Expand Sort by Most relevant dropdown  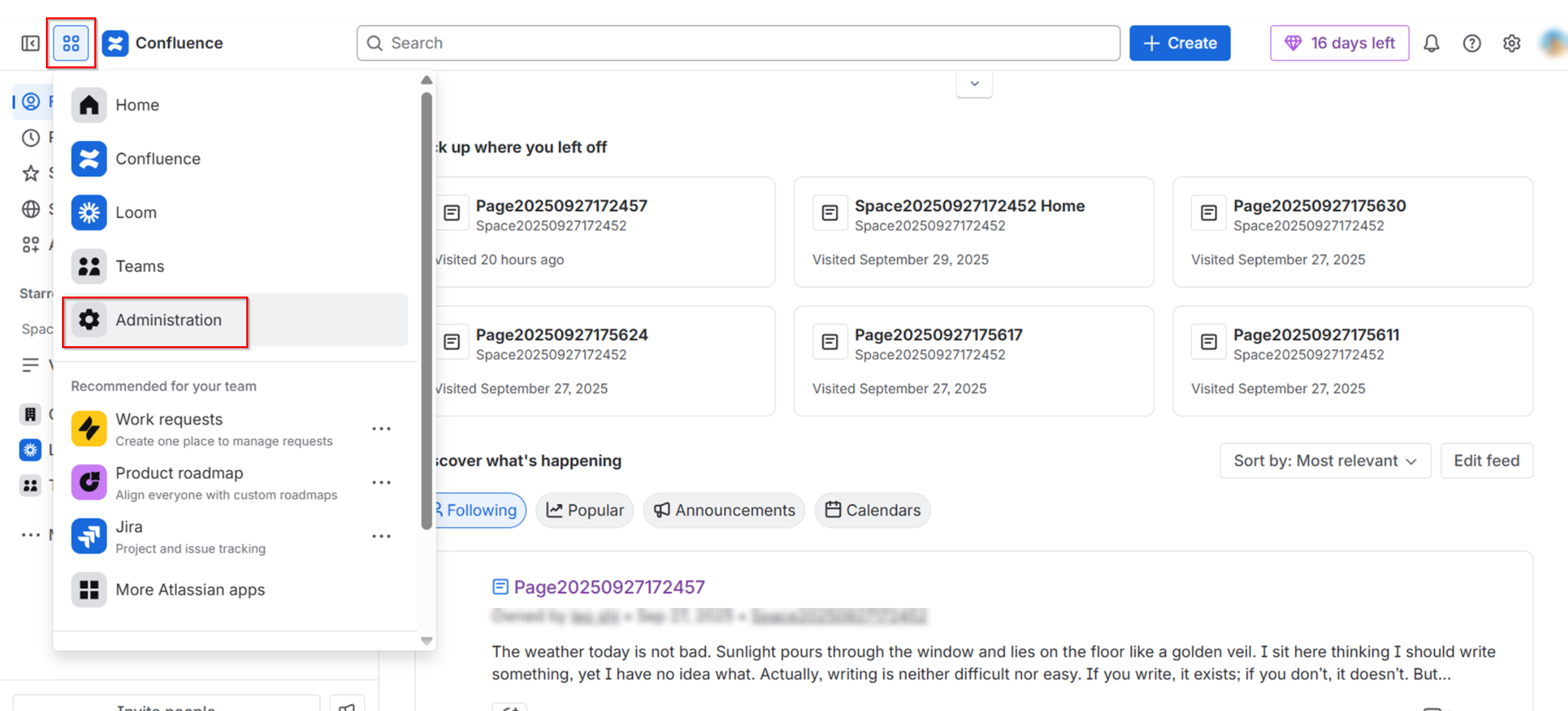coord(1325,460)
